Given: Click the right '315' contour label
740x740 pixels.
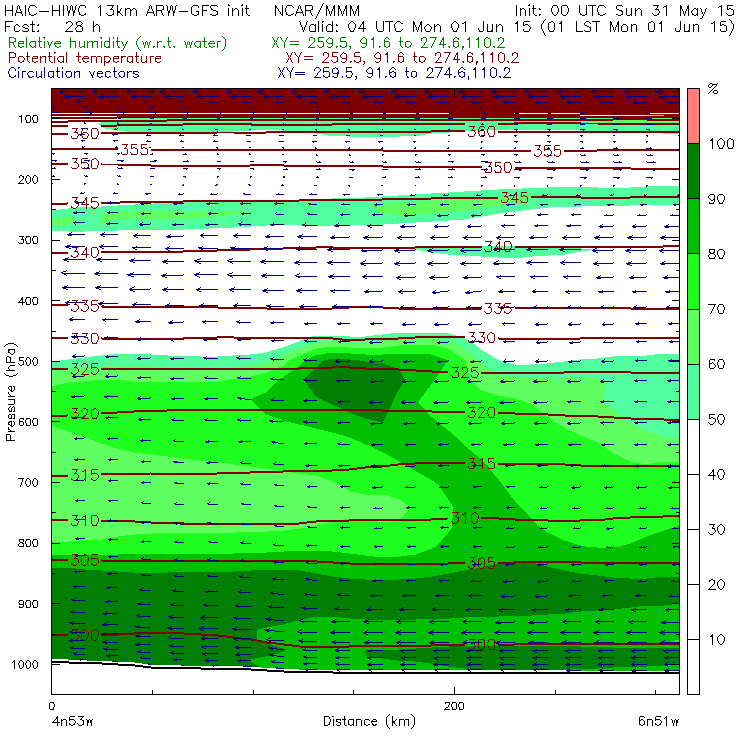Looking at the screenshot, I should (481, 464).
